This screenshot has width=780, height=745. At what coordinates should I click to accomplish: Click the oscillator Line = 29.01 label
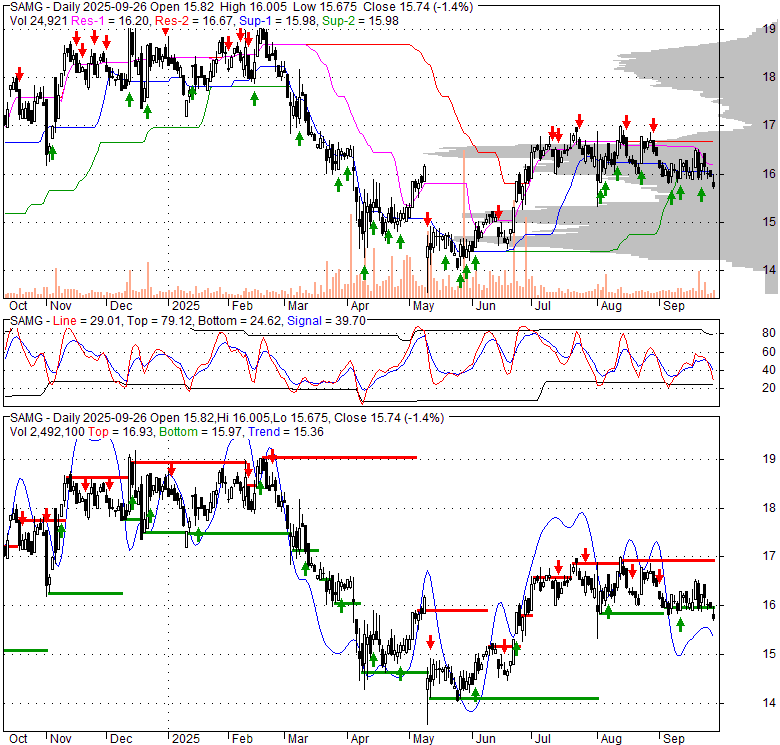(87, 321)
